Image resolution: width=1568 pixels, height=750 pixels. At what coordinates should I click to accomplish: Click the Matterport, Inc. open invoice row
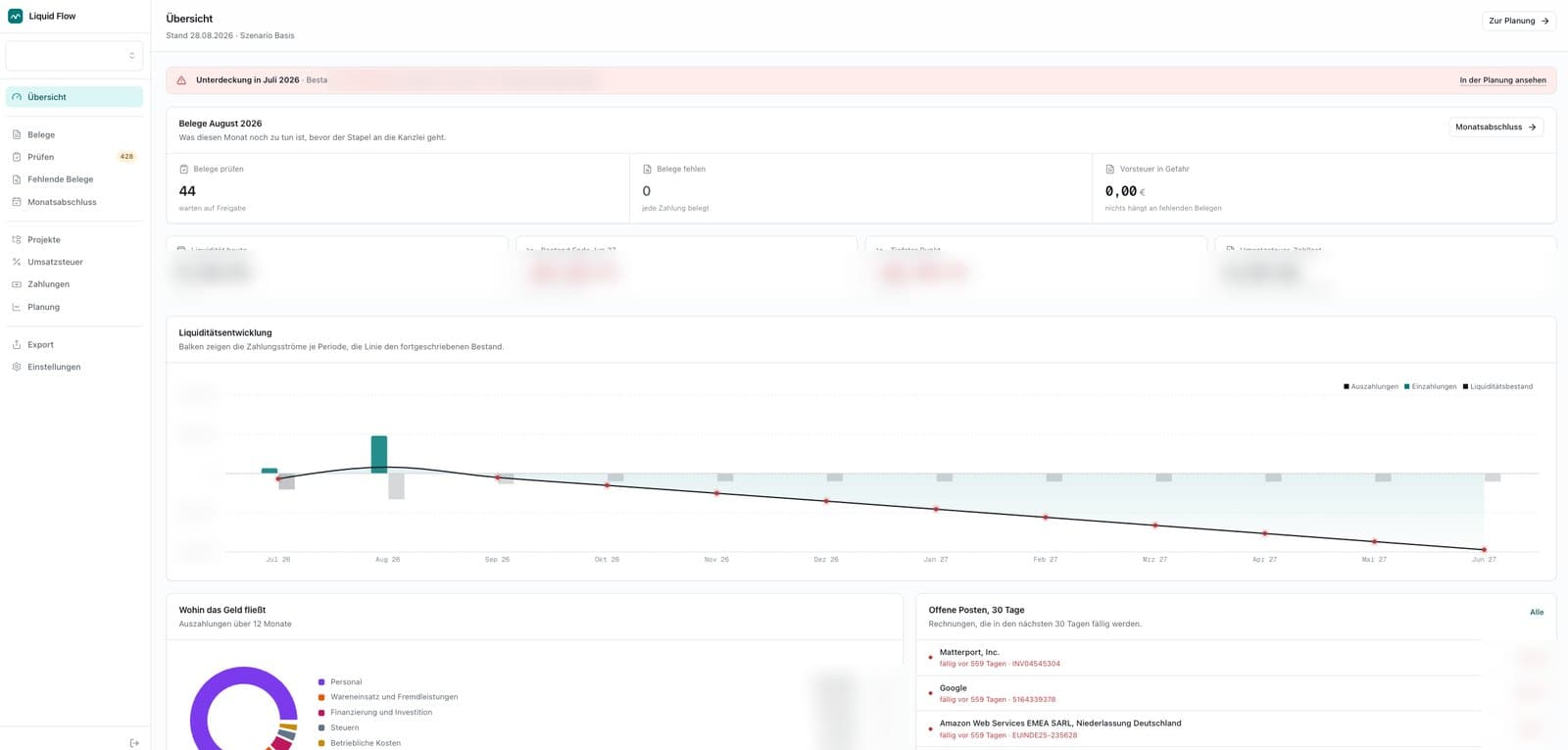coord(1236,658)
